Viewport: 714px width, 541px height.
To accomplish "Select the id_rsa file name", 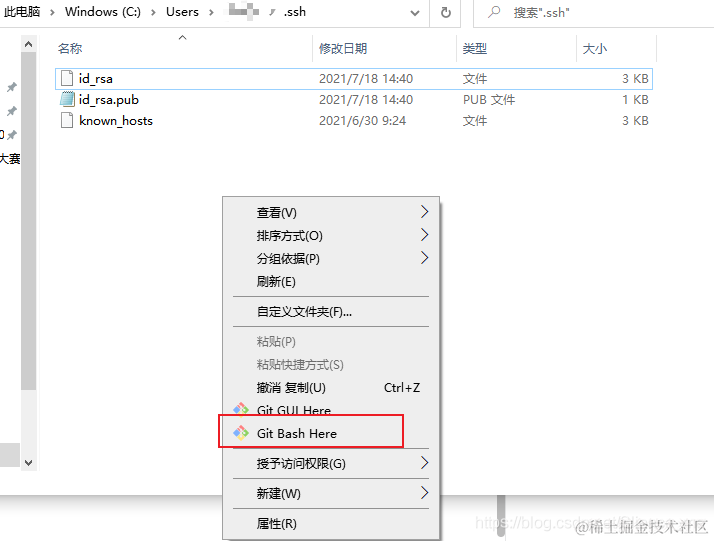I will click(96, 79).
